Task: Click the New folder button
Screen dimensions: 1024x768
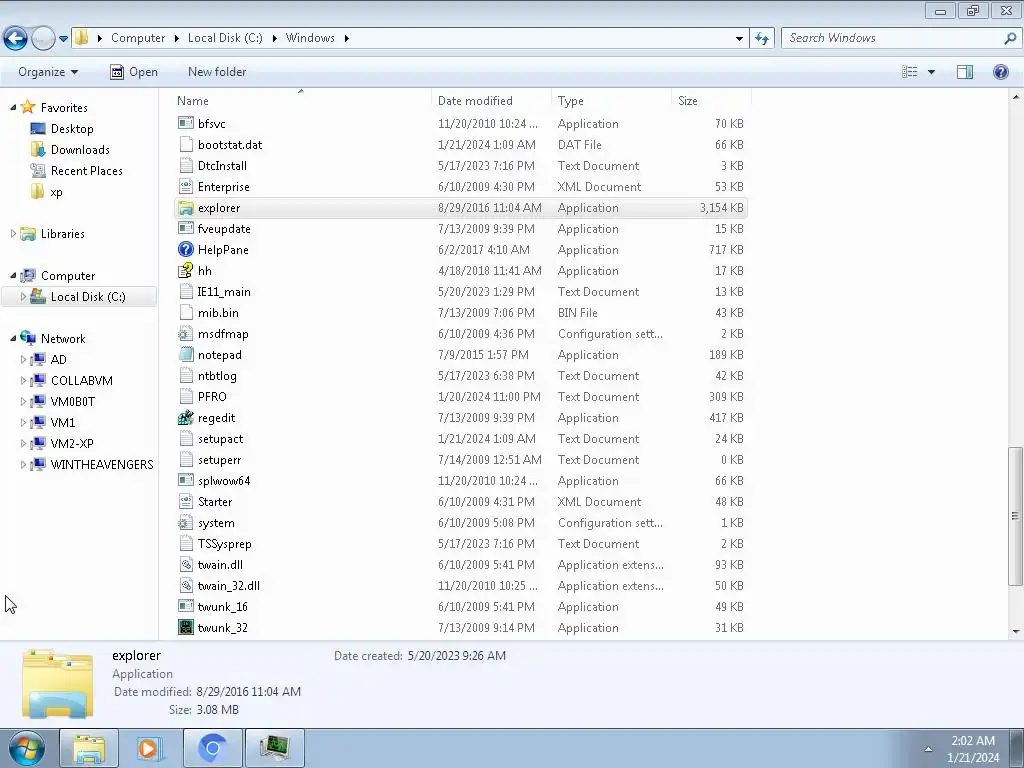Action: pos(217,72)
